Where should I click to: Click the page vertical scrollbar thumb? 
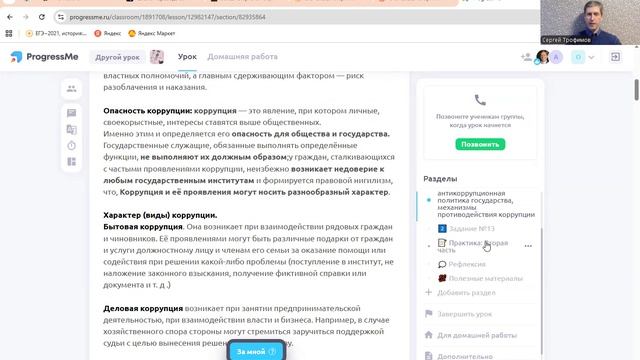tap(636, 89)
